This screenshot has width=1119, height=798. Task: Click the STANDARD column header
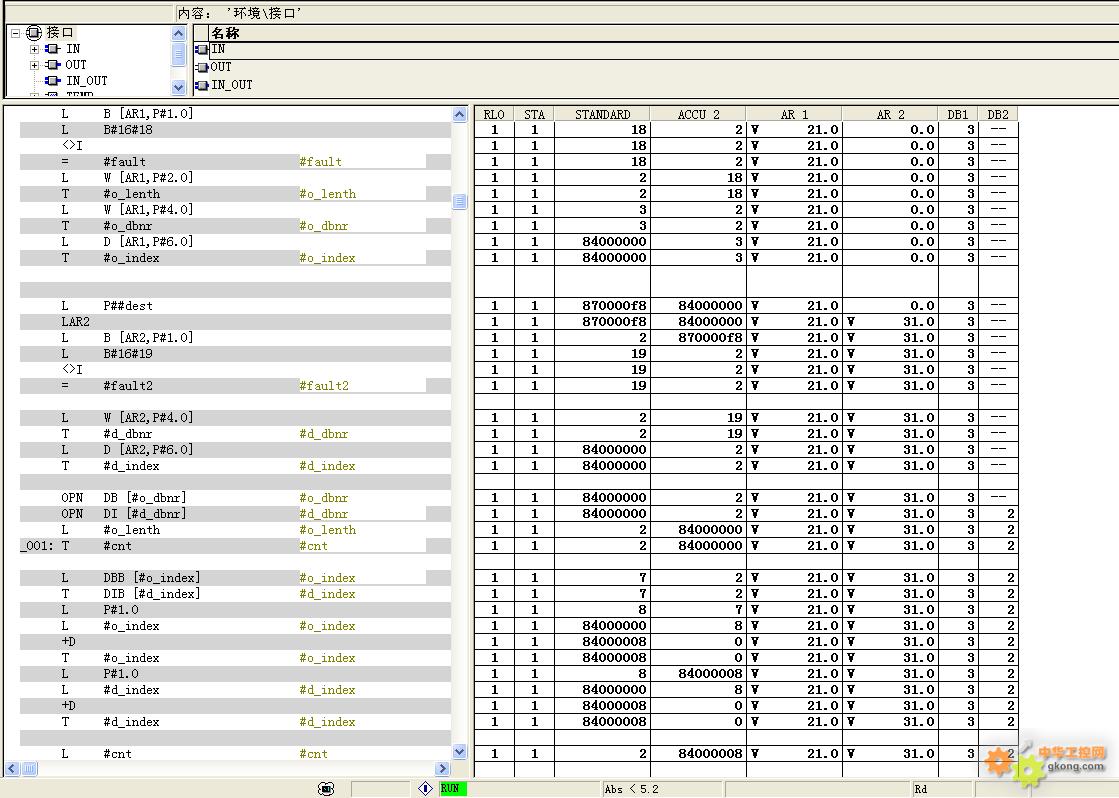pyautogui.click(x=602, y=114)
